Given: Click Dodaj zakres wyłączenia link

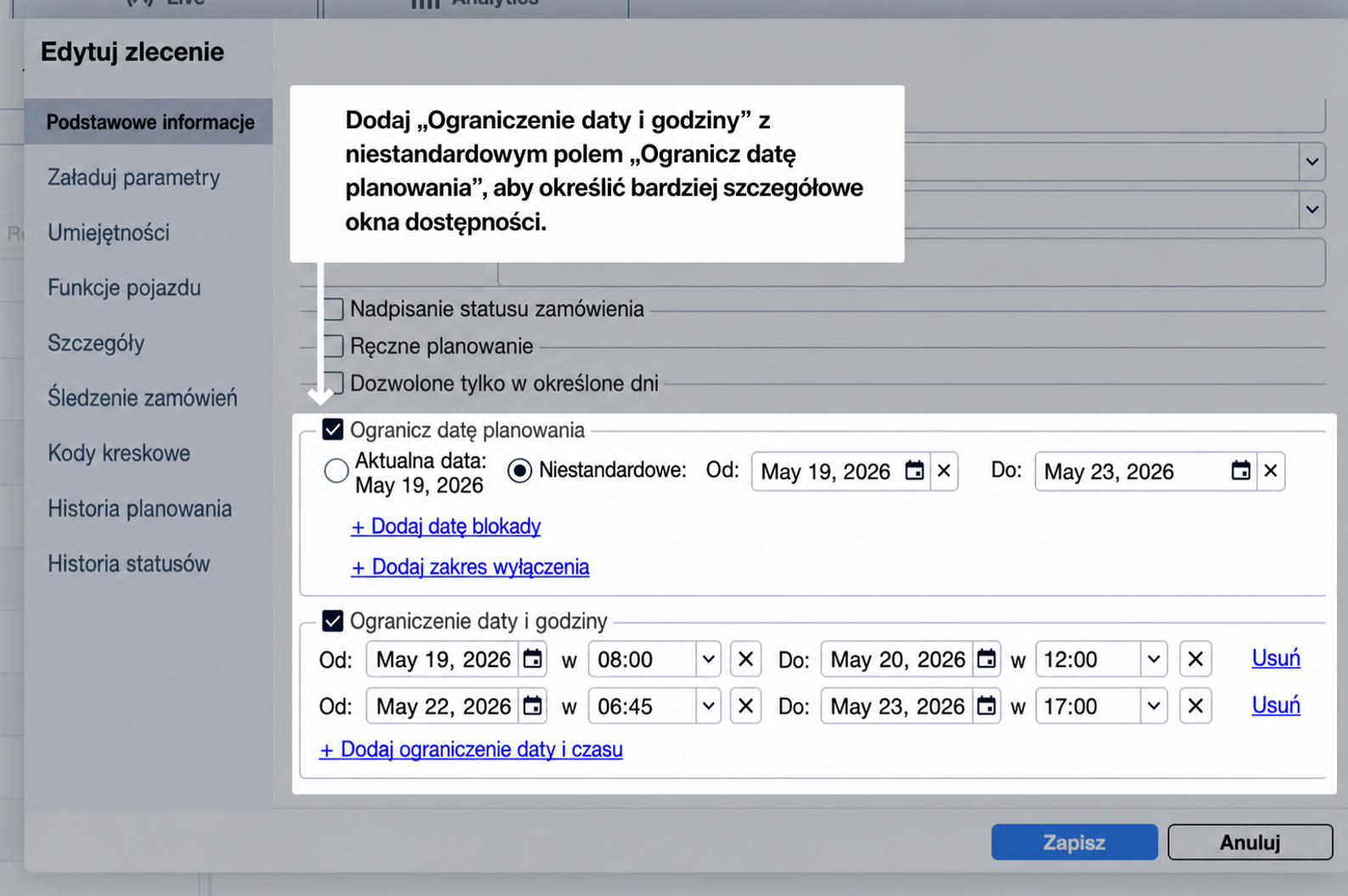Looking at the screenshot, I should [x=470, y=567].
